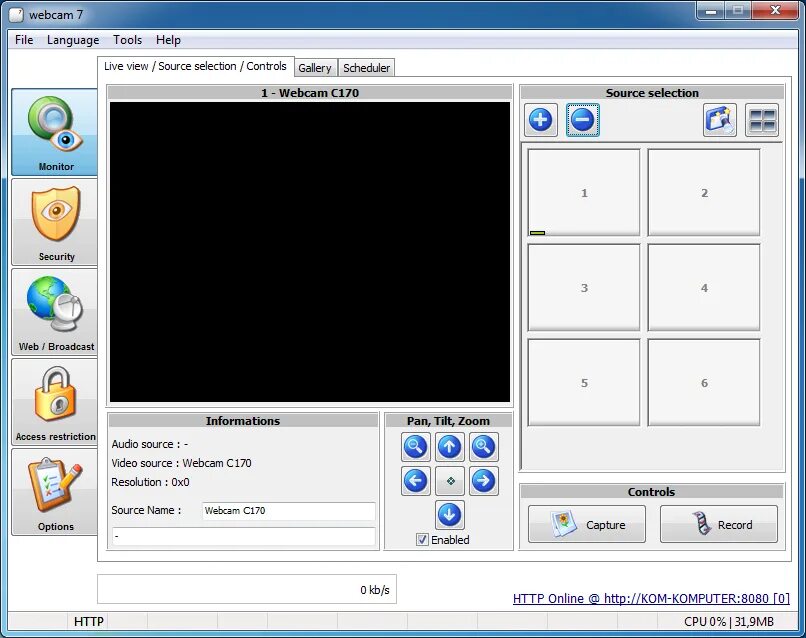Image resolution: width=806 pixels, height=638 pixels.
Task: Click the Resolution : 0x0 text
Action: point(150,482)
